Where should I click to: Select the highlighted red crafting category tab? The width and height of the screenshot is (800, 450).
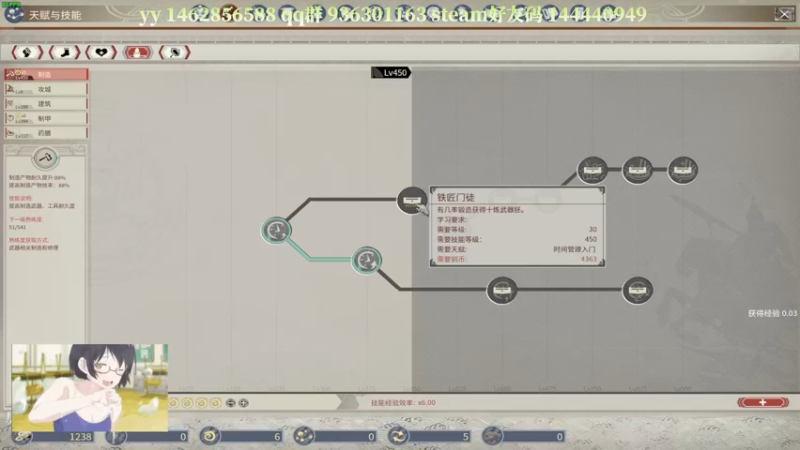[x=138, y=52]
